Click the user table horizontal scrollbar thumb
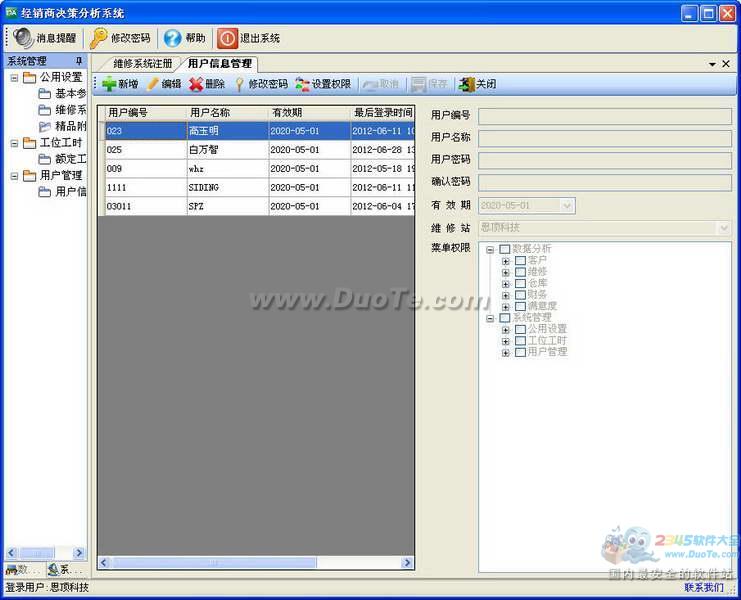This screenshot has width=741, height=600. pyautogui.click(x=214, y=563)
